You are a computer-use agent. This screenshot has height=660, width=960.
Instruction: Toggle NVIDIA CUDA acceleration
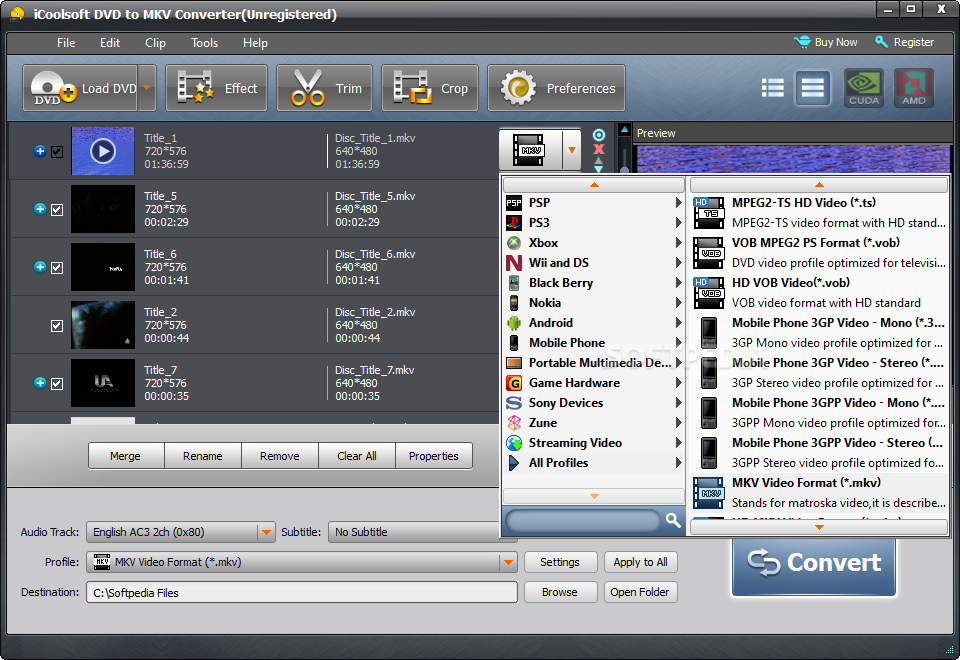tap(864, 88)
